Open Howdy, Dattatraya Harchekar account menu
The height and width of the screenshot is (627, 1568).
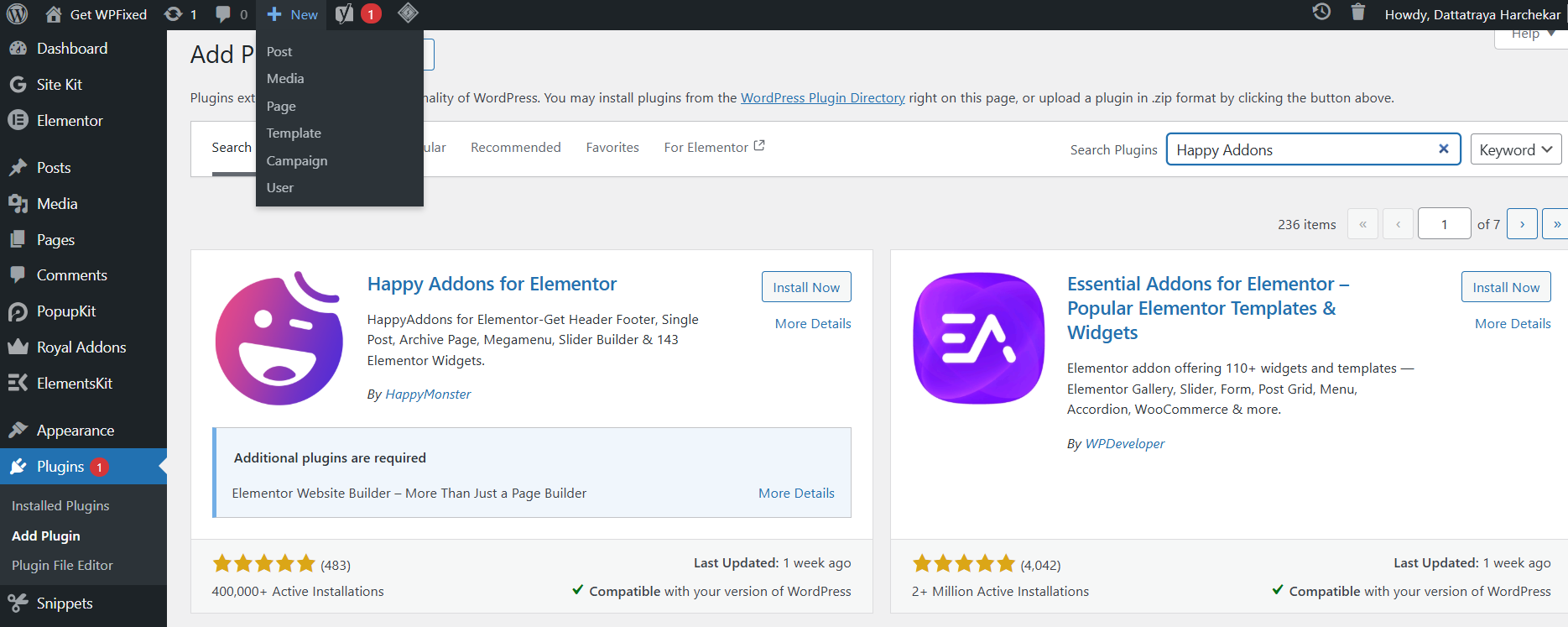1472,15
